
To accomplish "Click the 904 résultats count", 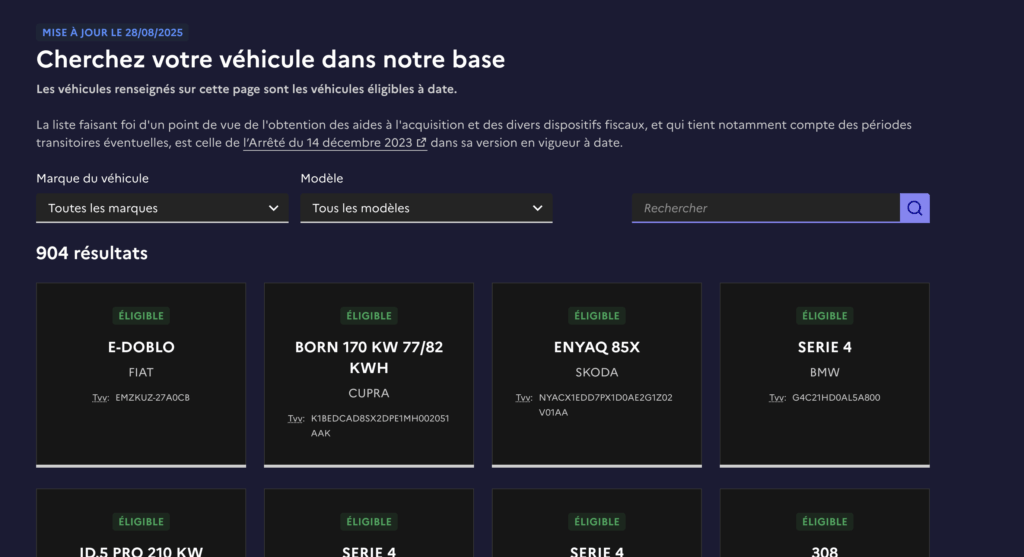I will coord(92,253).
